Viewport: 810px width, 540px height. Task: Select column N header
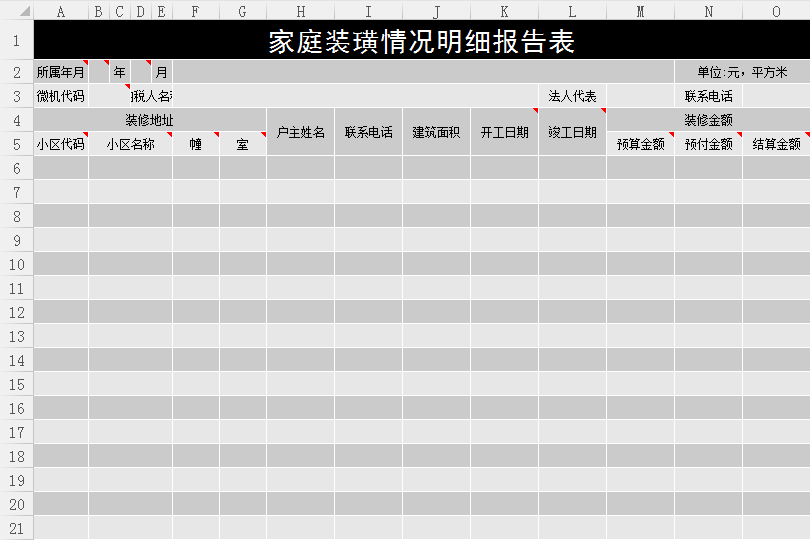(x=708, y=12)
